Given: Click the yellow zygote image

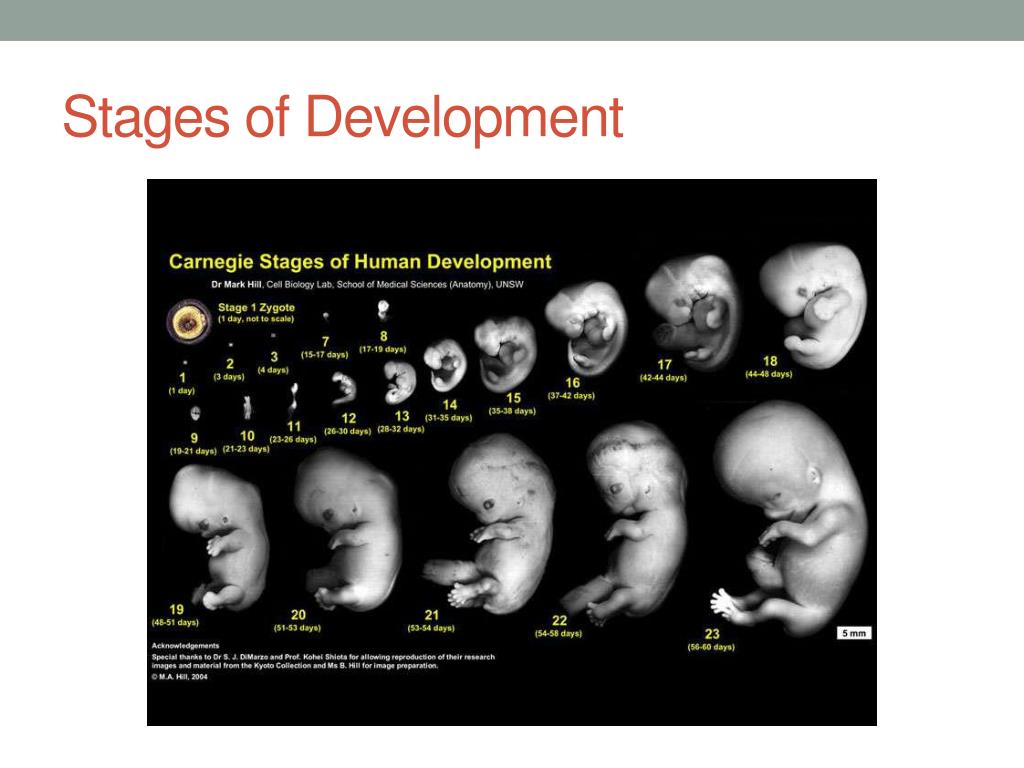Looking at the screenshot, I should point(188,322).
